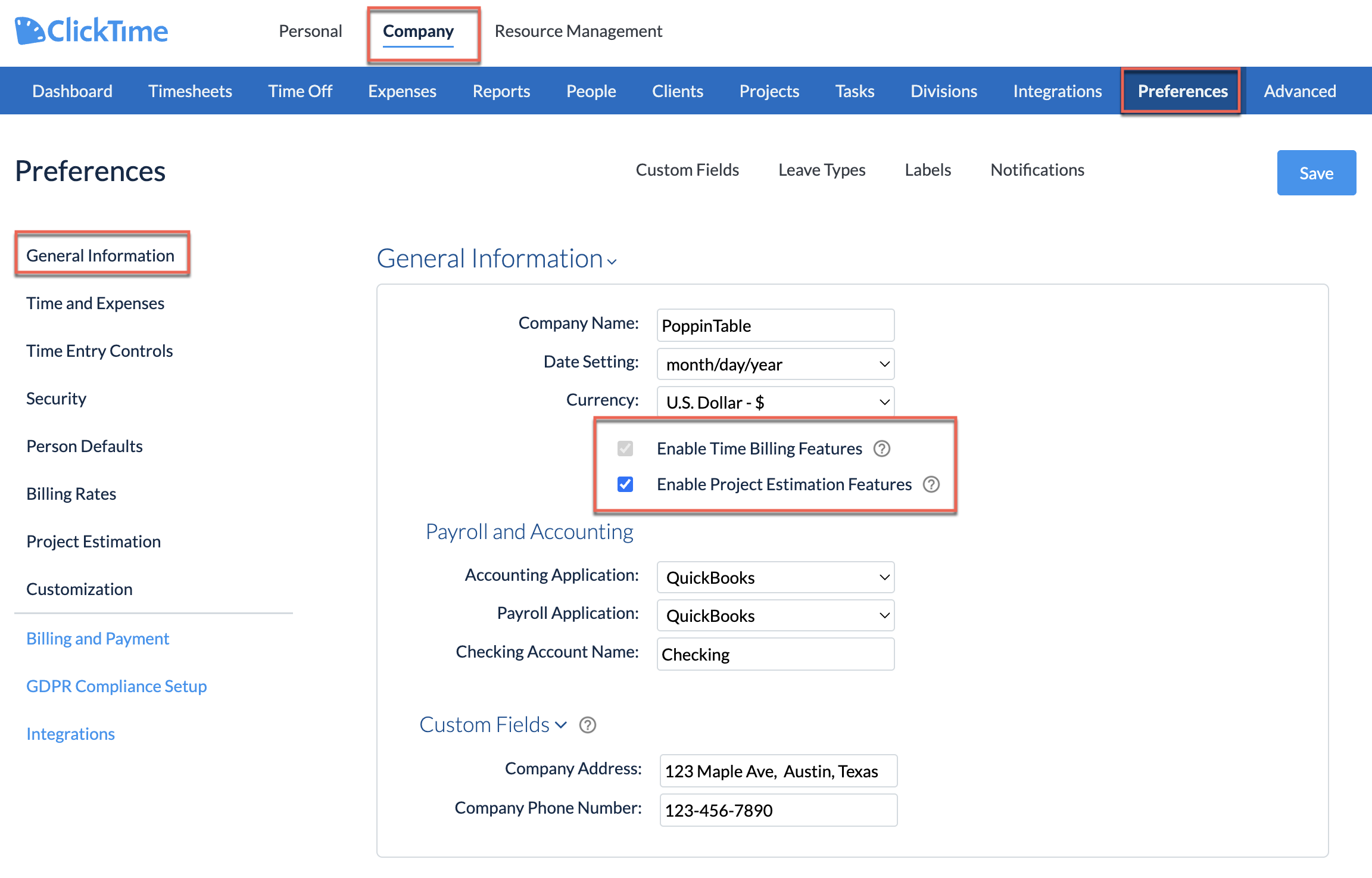This screenshot has width=1372, height=878.
Task: Open the Labels link
Action: pyautogui.click(x=928, y=170)
